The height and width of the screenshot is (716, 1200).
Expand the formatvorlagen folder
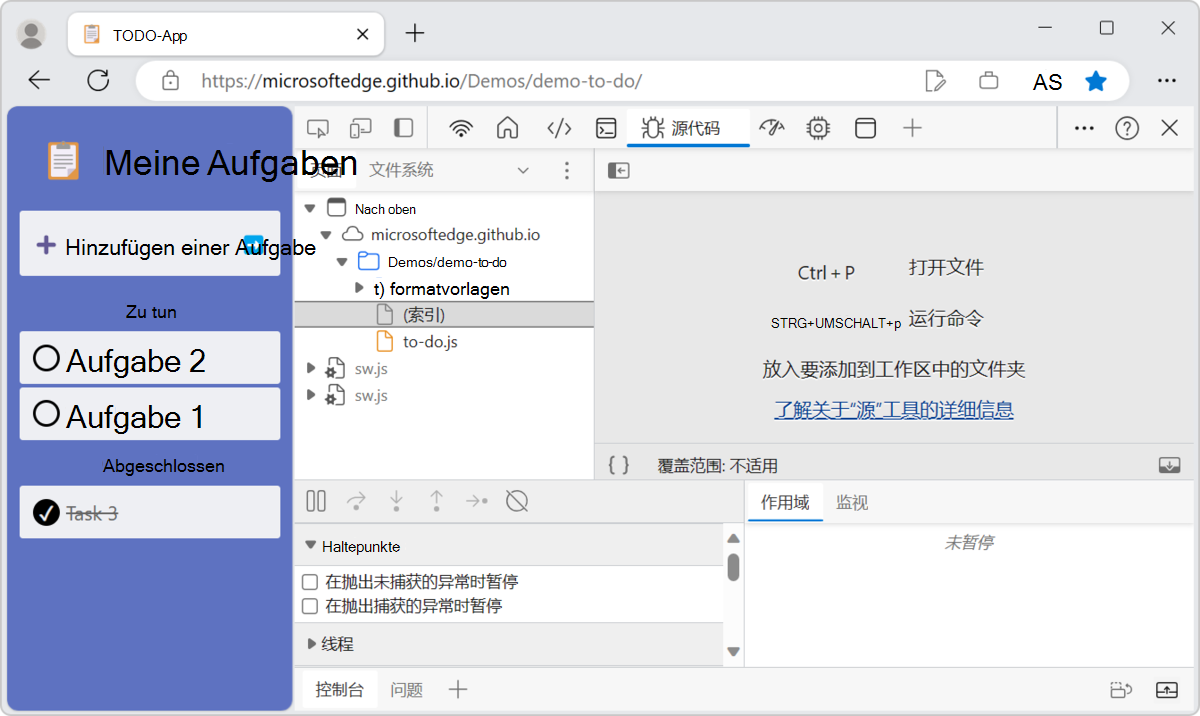359,289
